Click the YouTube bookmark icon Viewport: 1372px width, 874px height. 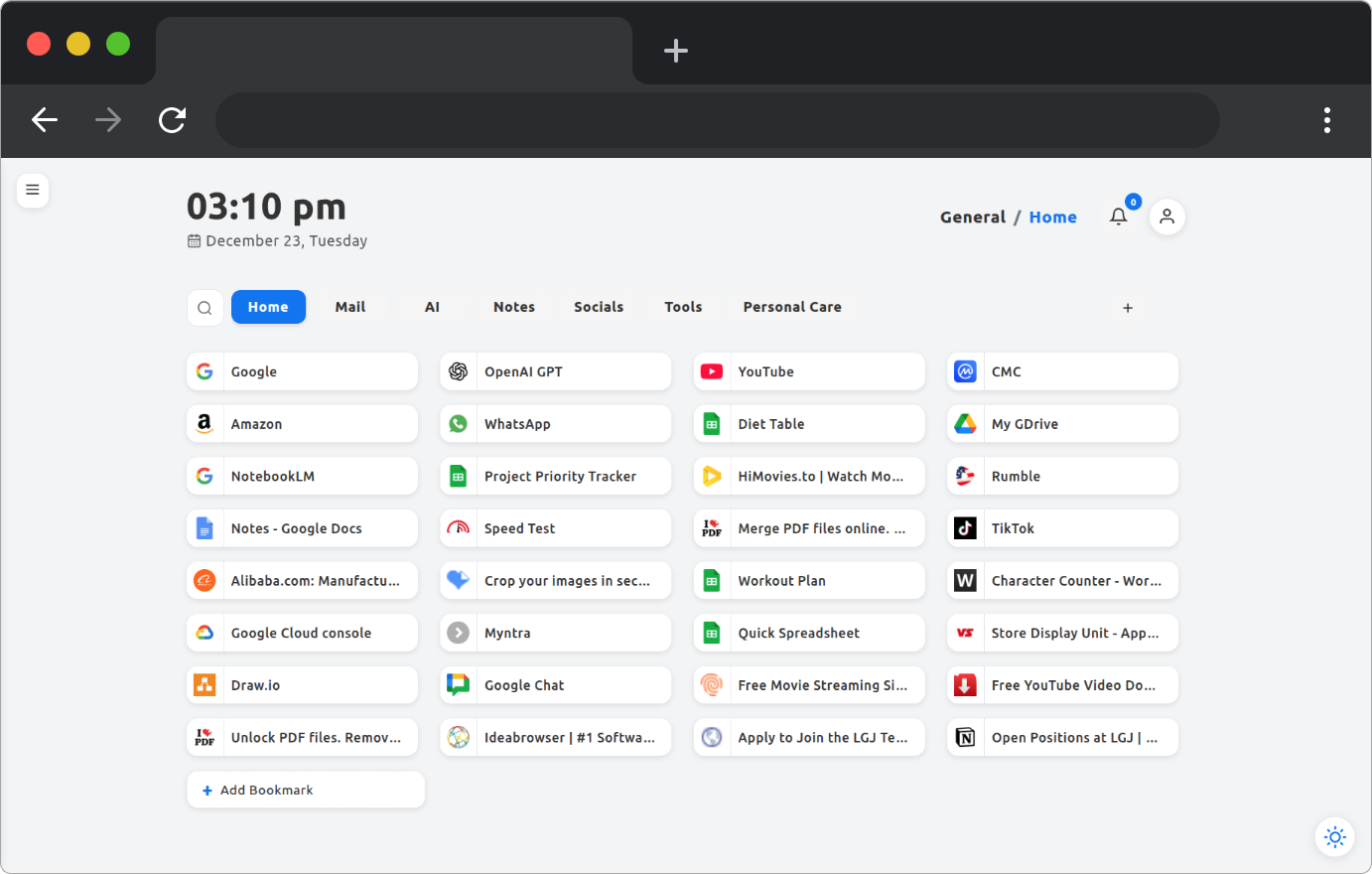click(x=712, y=371)
